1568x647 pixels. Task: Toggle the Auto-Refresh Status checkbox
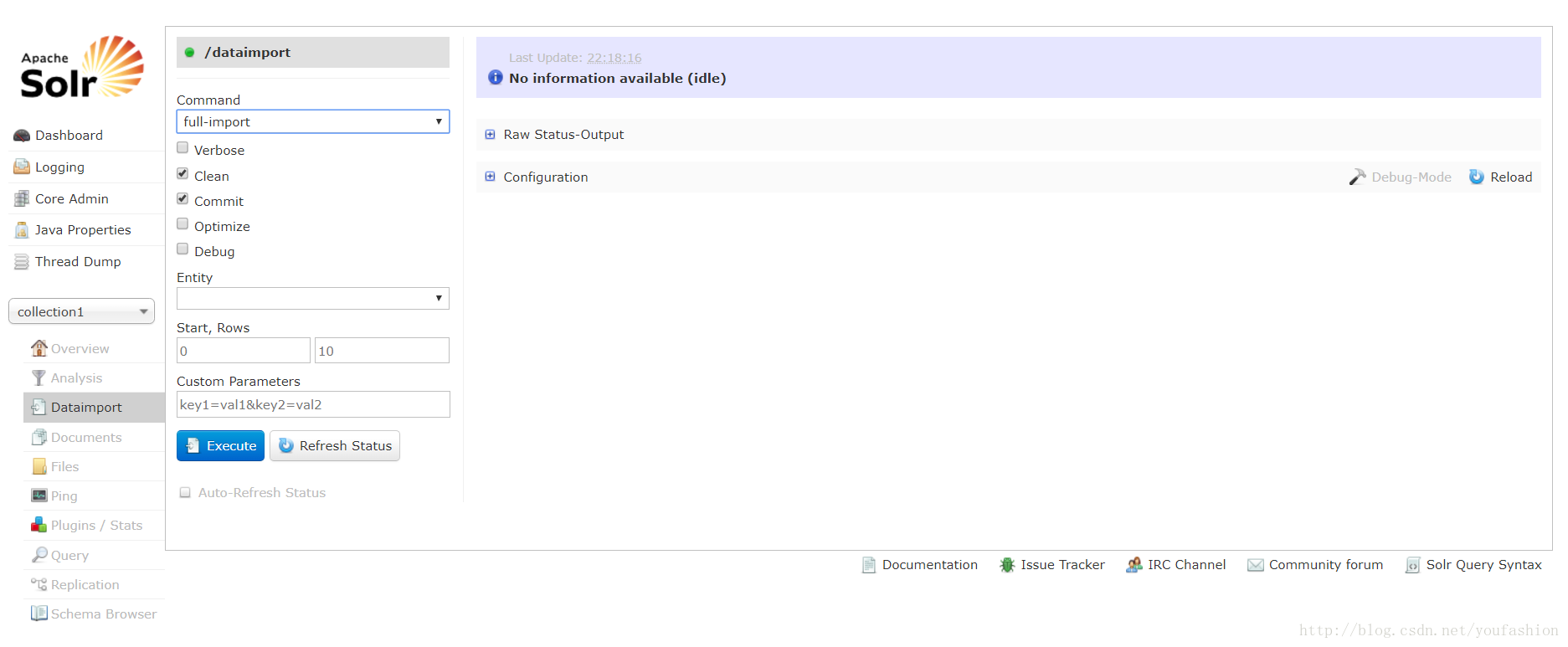[185, 493]
